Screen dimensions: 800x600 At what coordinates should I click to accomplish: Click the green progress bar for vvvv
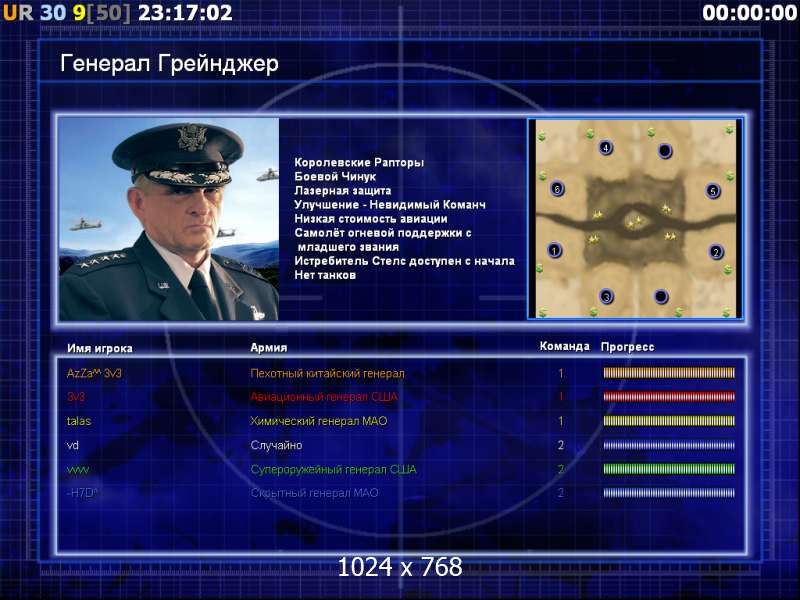tap(669, 469)
